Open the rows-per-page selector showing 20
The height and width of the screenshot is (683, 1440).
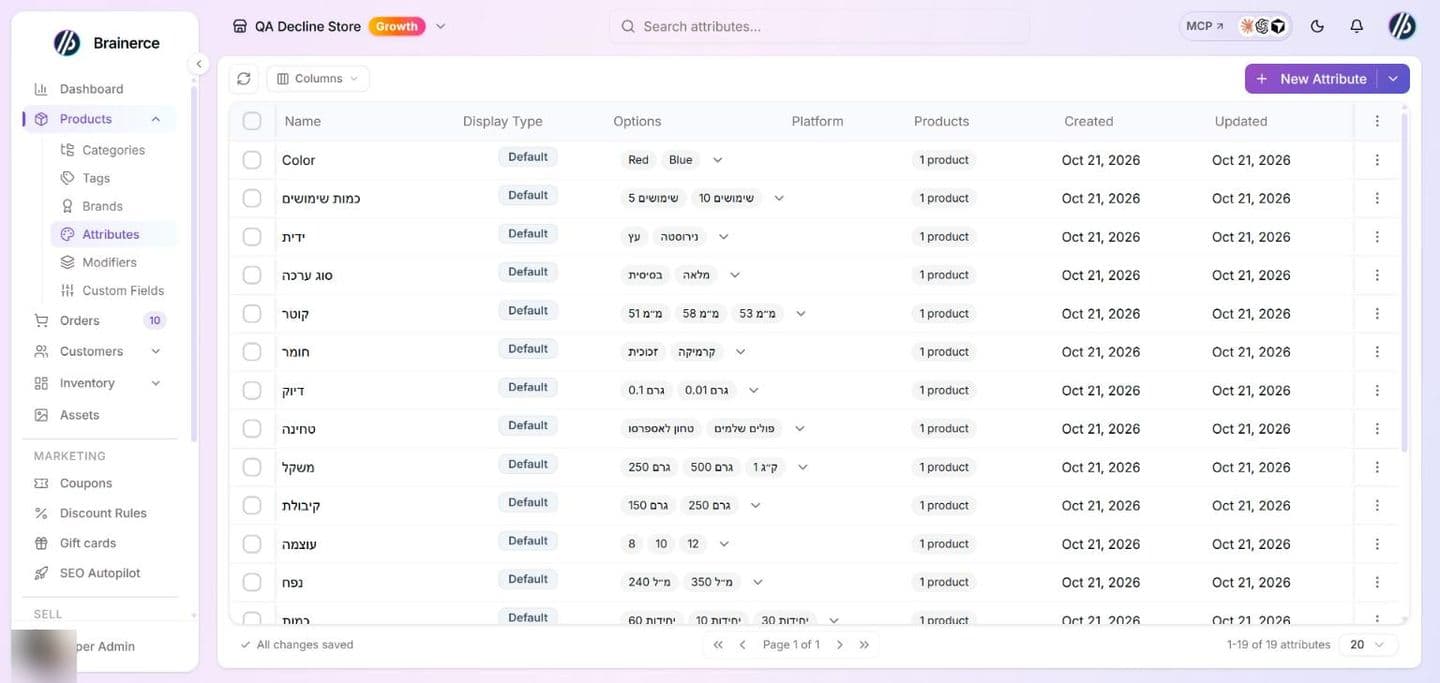point(1367,645)
